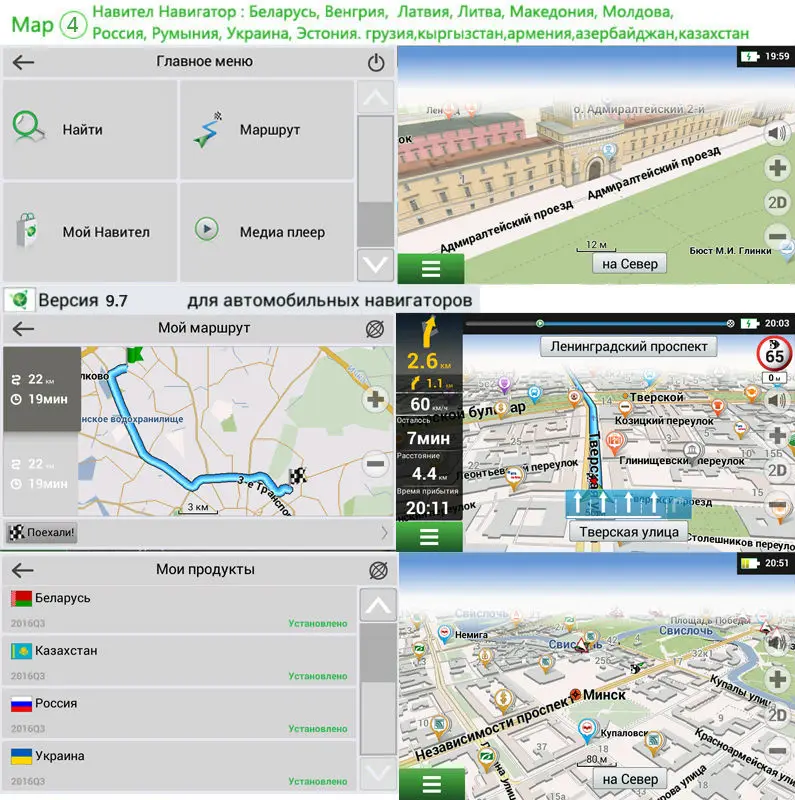Image resolution: width=795 pixels, height=800 pixels.
Task: Tap the sound icon on Адмиралтейский проезд map
Action: 777,134
